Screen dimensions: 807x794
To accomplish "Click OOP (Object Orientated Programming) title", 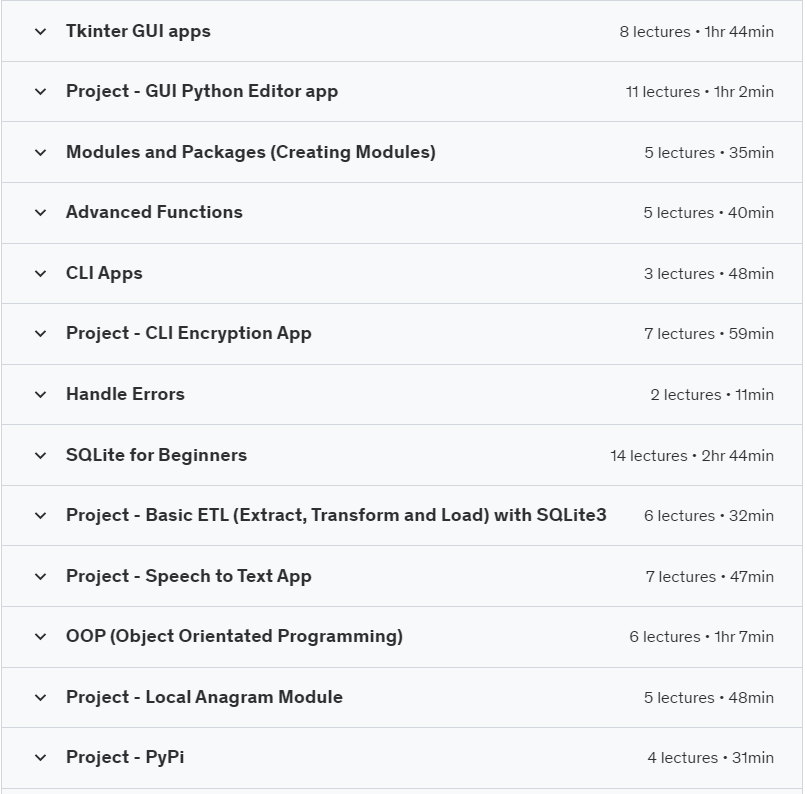I will point(234,637).
